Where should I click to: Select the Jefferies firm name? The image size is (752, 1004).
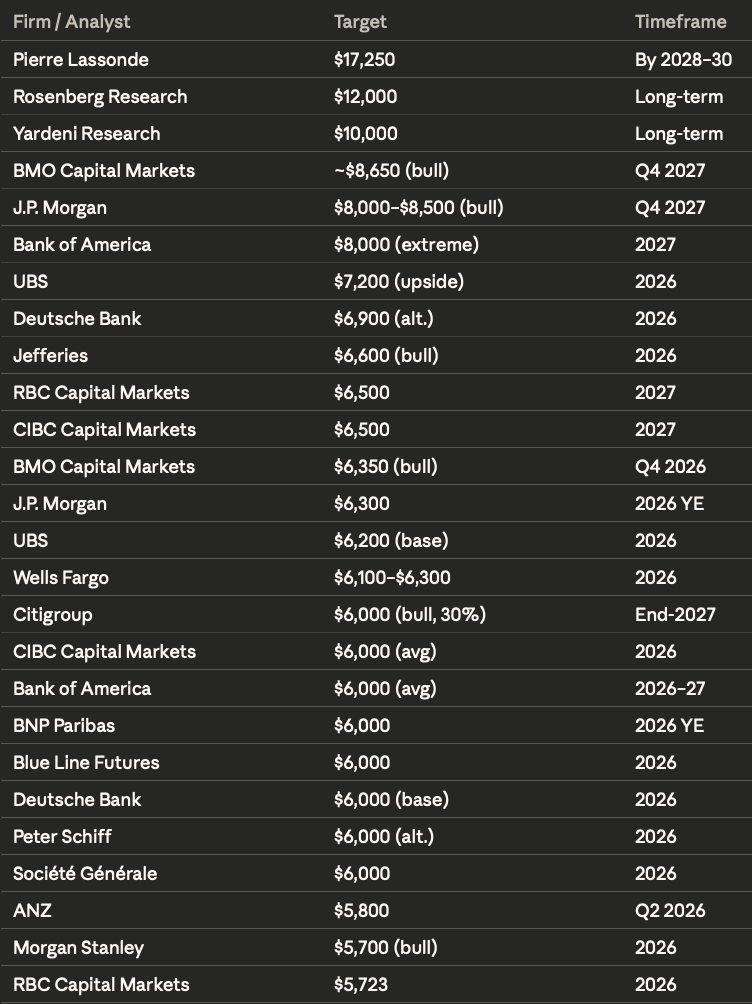(50, 356)
